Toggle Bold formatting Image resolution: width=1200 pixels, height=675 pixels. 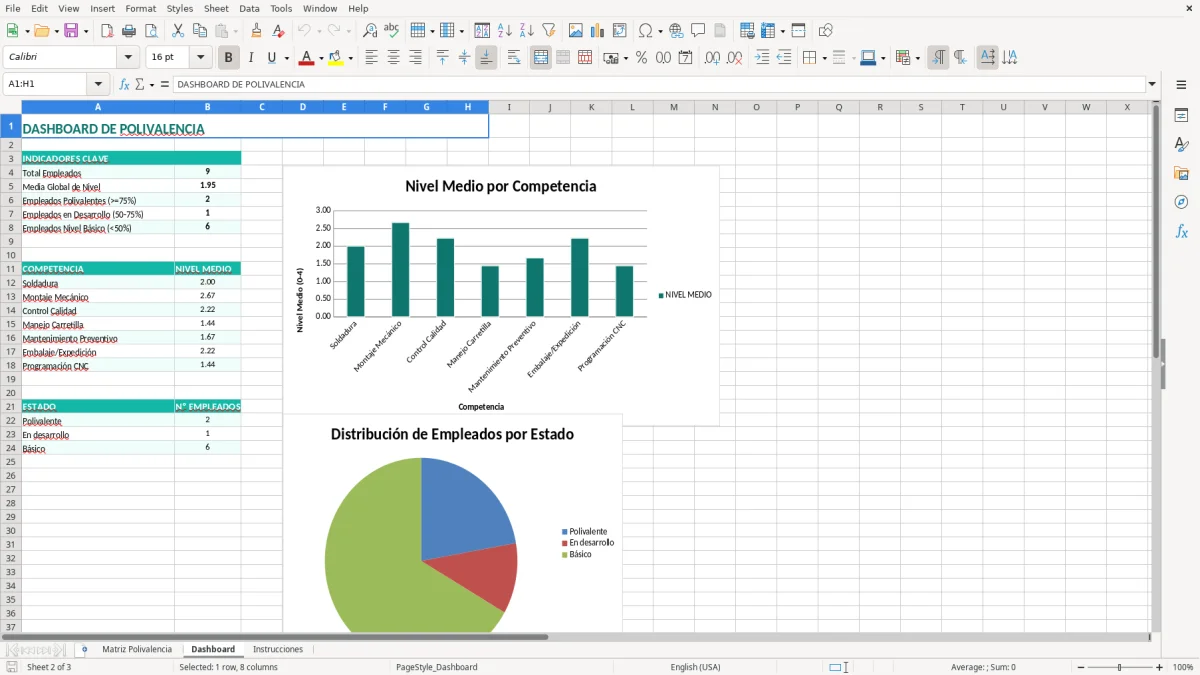tap(229, 58)
